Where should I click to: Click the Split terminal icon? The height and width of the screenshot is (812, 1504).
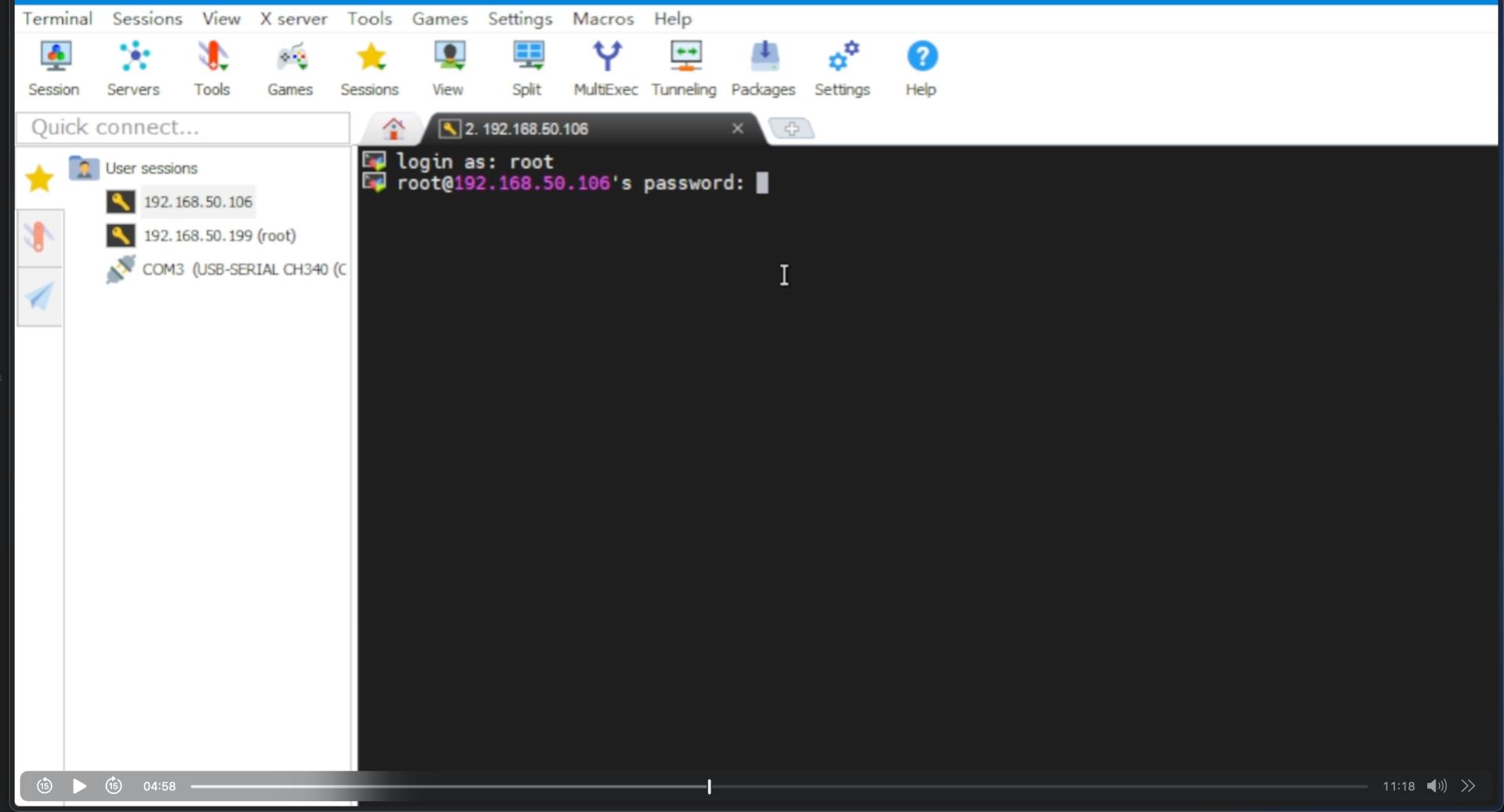pos(527,68)
